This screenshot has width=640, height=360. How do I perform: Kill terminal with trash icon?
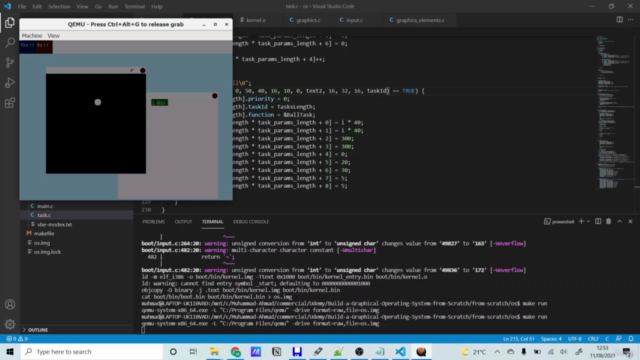click(609, 221)
